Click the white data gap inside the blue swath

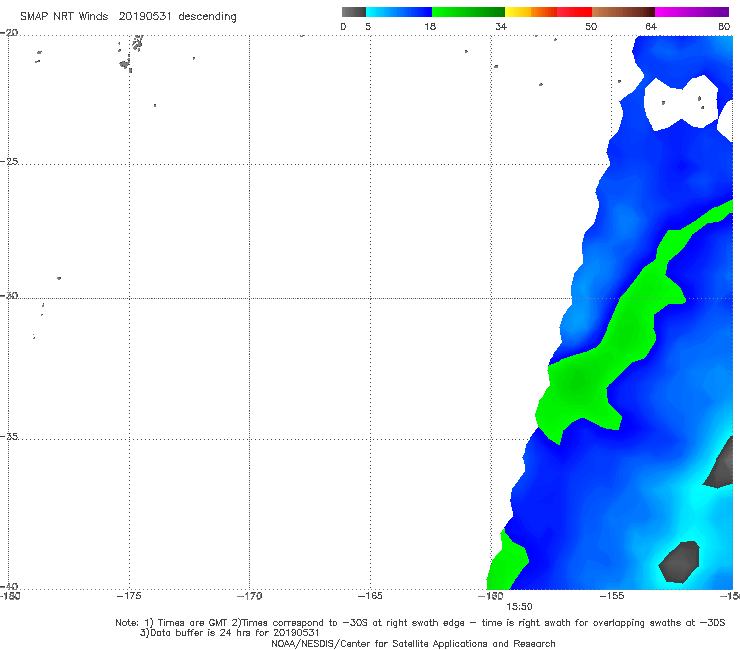(681, 103)
